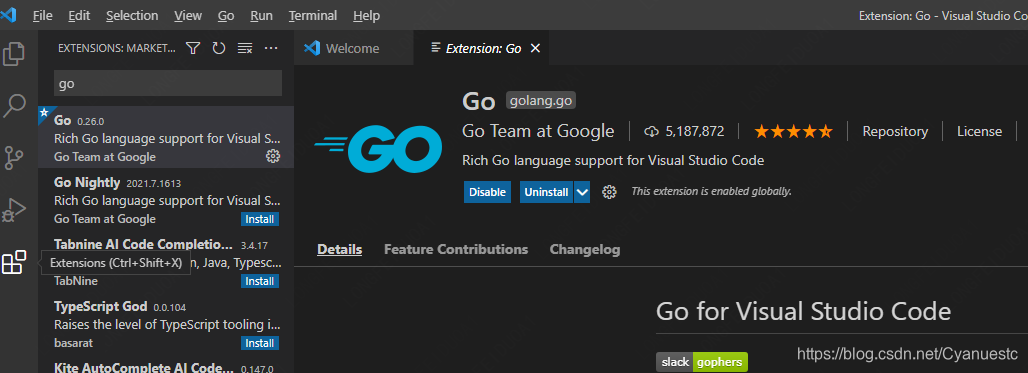
Task: Install the Go Nightly extension
Action: pos(260,219)
